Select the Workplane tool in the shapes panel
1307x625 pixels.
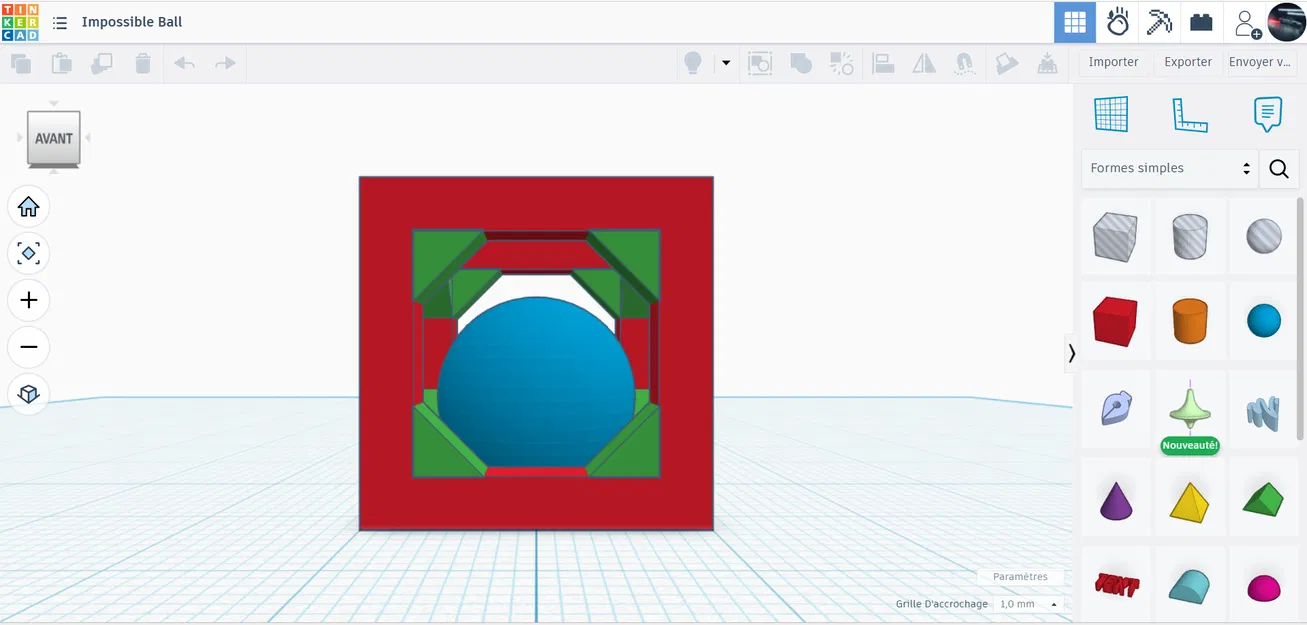click(x=1111, y=114)
